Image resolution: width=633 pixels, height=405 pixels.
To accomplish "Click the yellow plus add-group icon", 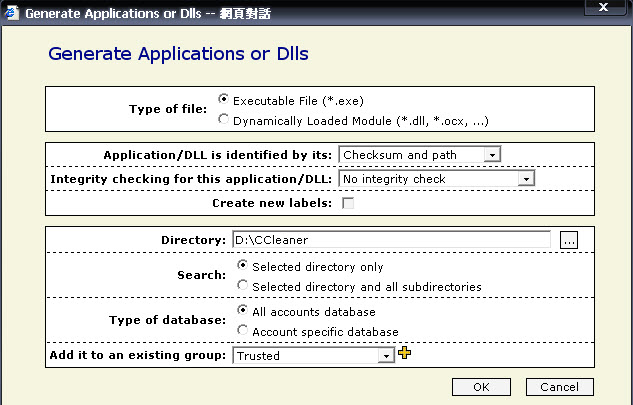I will 405,353.
